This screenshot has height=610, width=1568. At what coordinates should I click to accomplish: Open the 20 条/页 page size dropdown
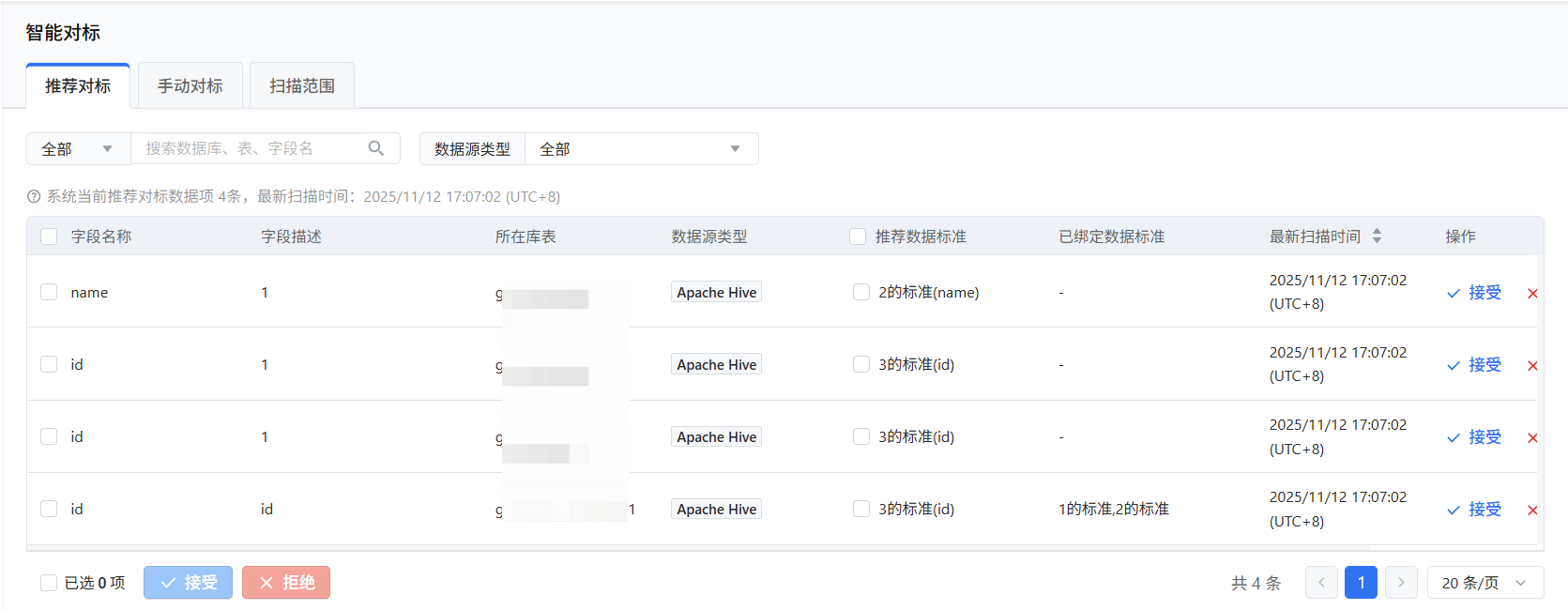(x=1484, y=583)
